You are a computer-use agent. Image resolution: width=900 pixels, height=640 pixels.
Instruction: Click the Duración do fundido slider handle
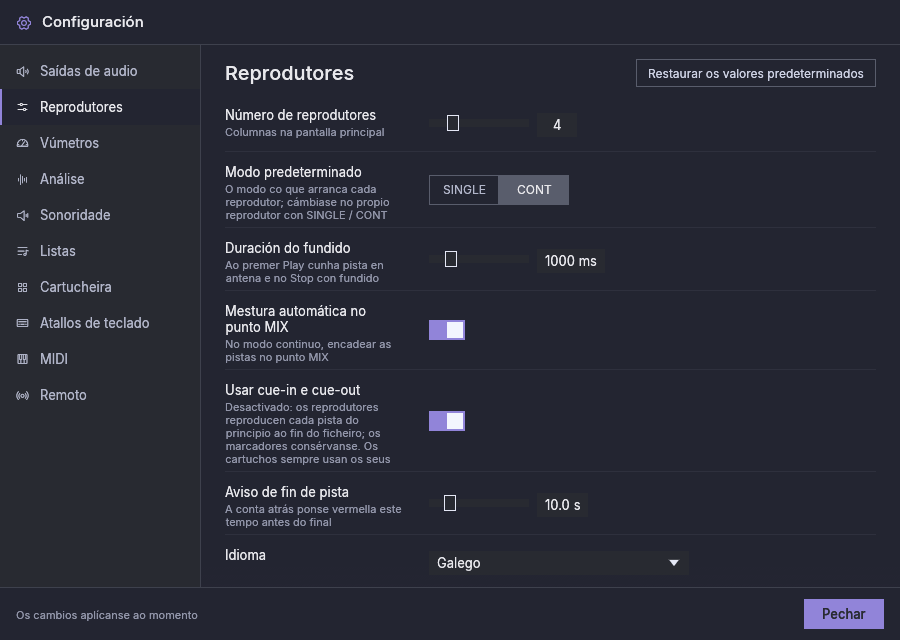pyautogui.click(x=451, y=259)
